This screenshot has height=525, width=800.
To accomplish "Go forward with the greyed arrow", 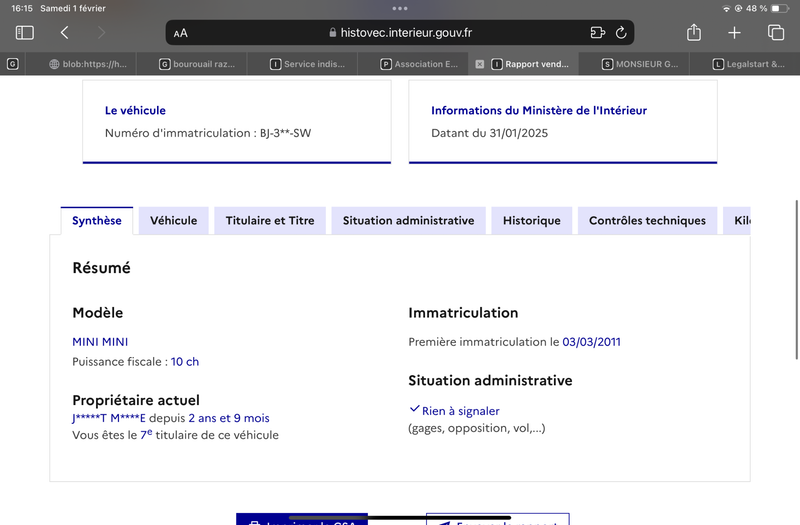I will click(101, 33).
